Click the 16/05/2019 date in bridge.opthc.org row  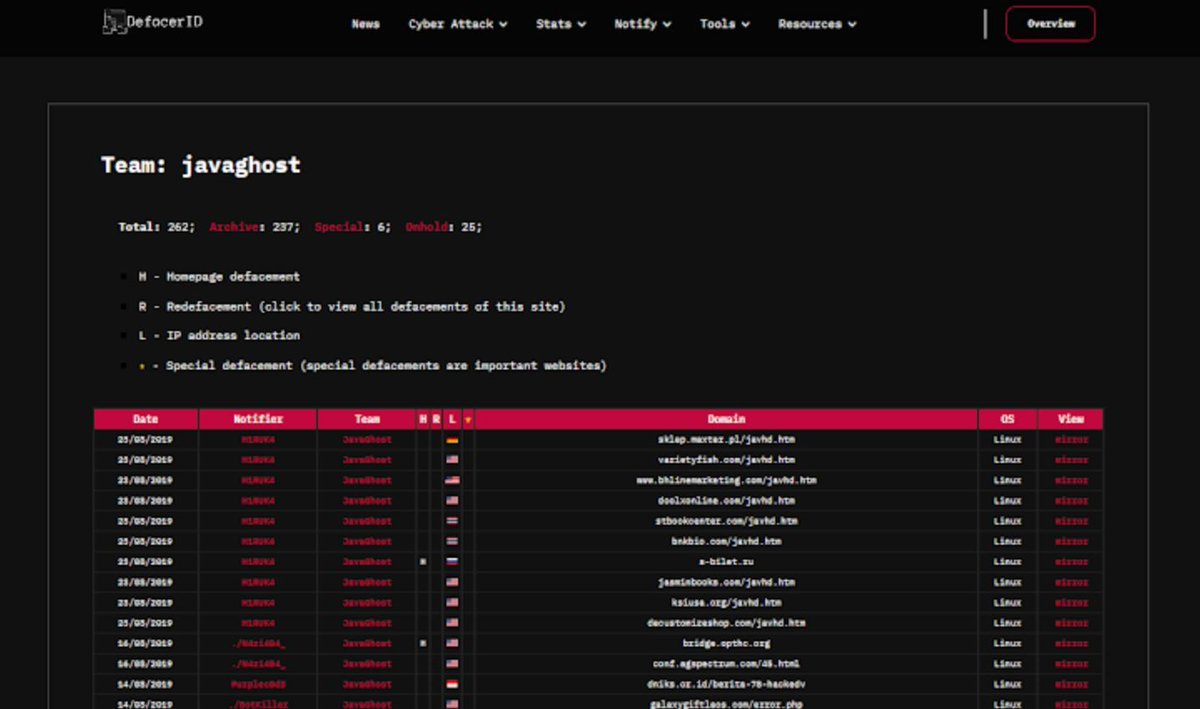(x=146, y=643)
